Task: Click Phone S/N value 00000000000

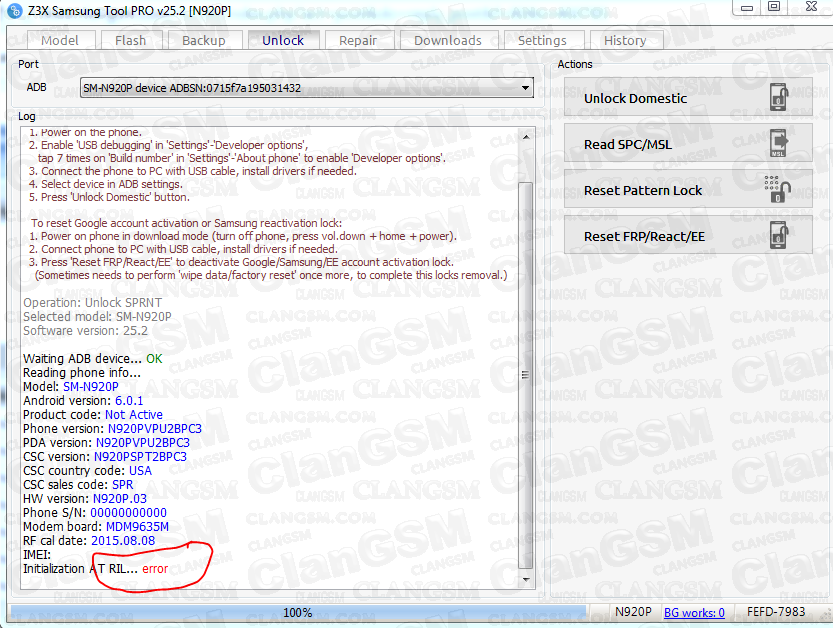Action: (129, 513)
